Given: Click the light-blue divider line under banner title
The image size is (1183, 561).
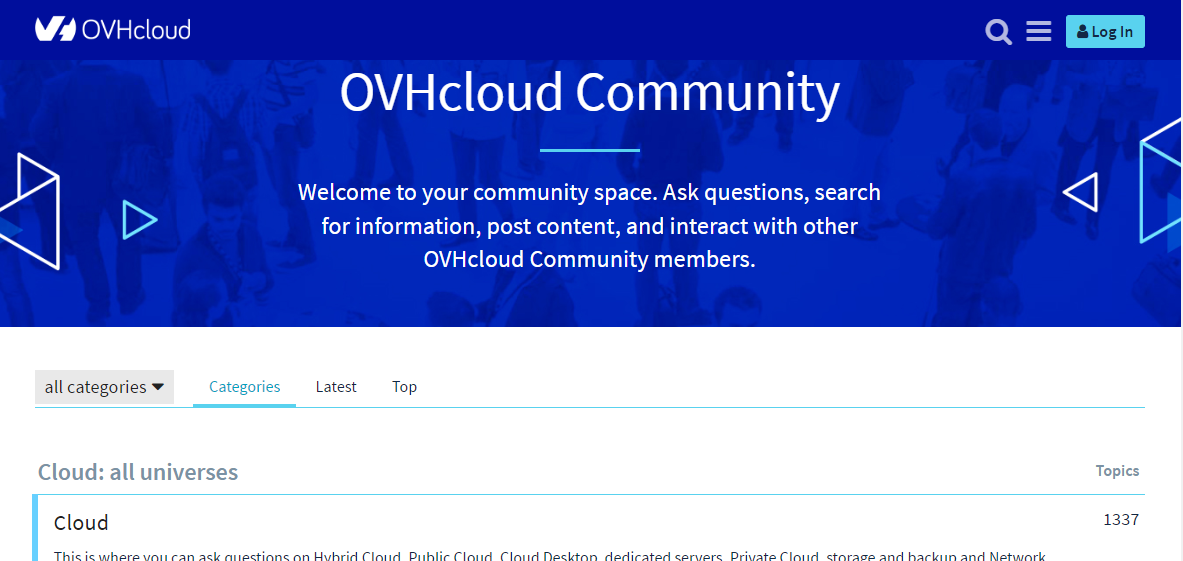Looking at the screenshot, I should click(589, 150).
